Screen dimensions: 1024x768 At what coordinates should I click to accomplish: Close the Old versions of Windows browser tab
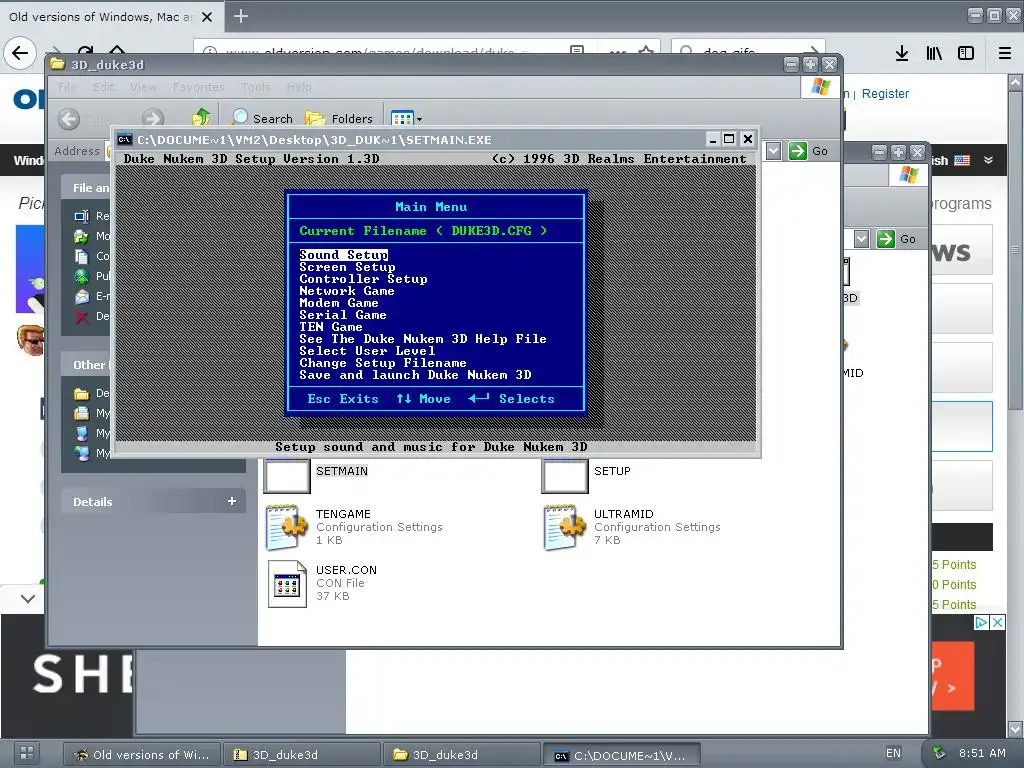[207, 17]
